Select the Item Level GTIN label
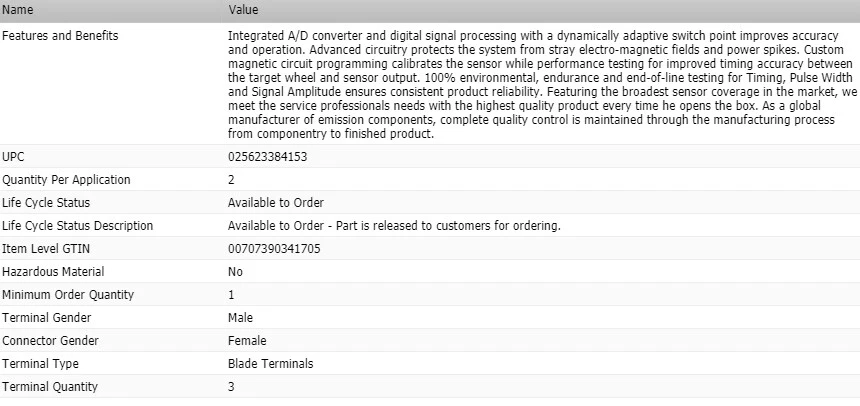Image resolution: width=860 pixels, height=406 pixels. point(53,249)
